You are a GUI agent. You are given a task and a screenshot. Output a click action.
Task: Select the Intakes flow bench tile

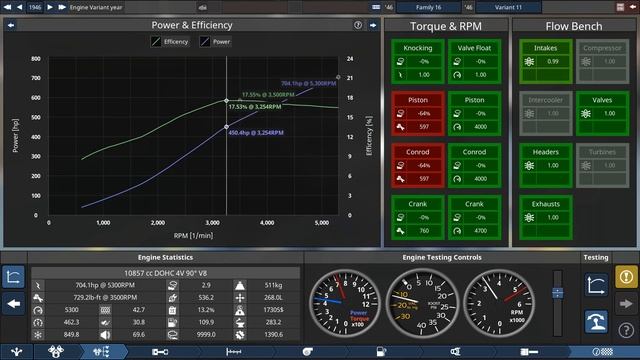click(546, 62)
